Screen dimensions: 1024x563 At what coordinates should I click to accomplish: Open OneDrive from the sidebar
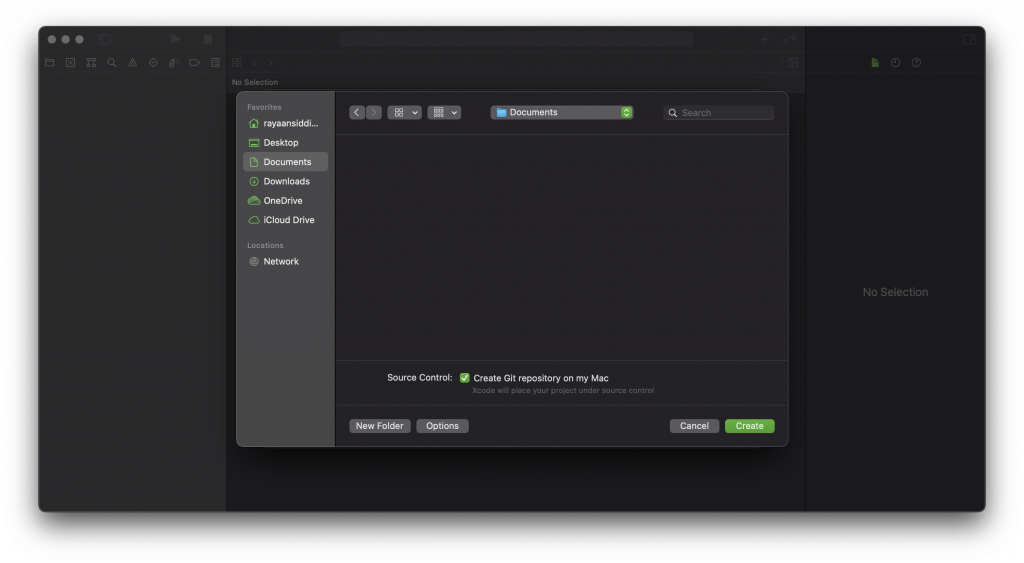click(285, 201)
